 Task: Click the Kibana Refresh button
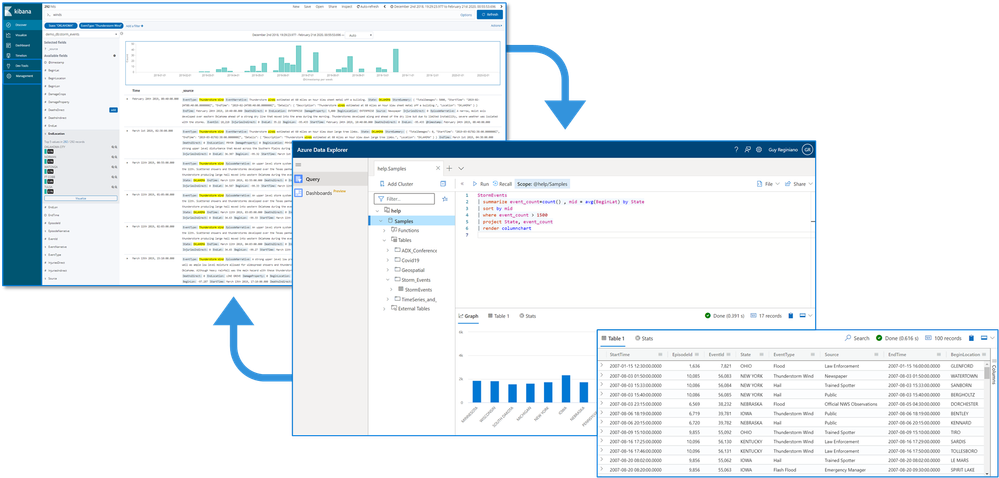pos(490,14)
